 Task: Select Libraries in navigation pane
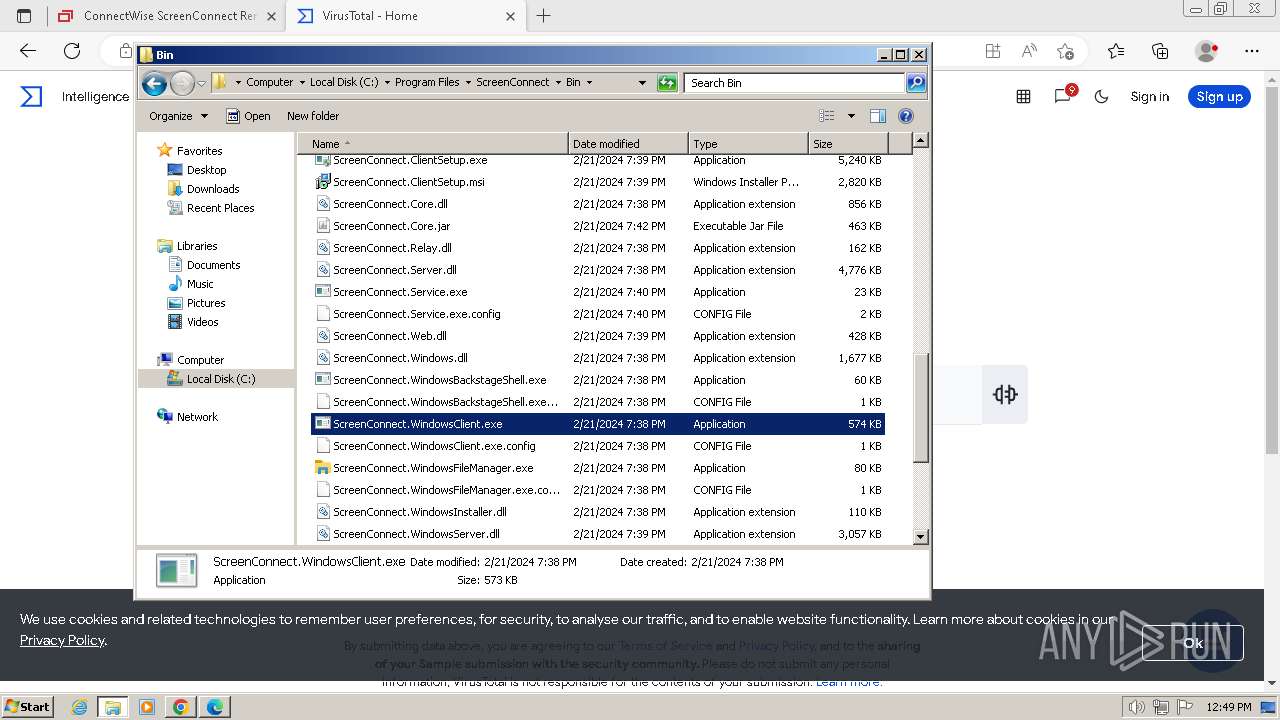(197, 246)
